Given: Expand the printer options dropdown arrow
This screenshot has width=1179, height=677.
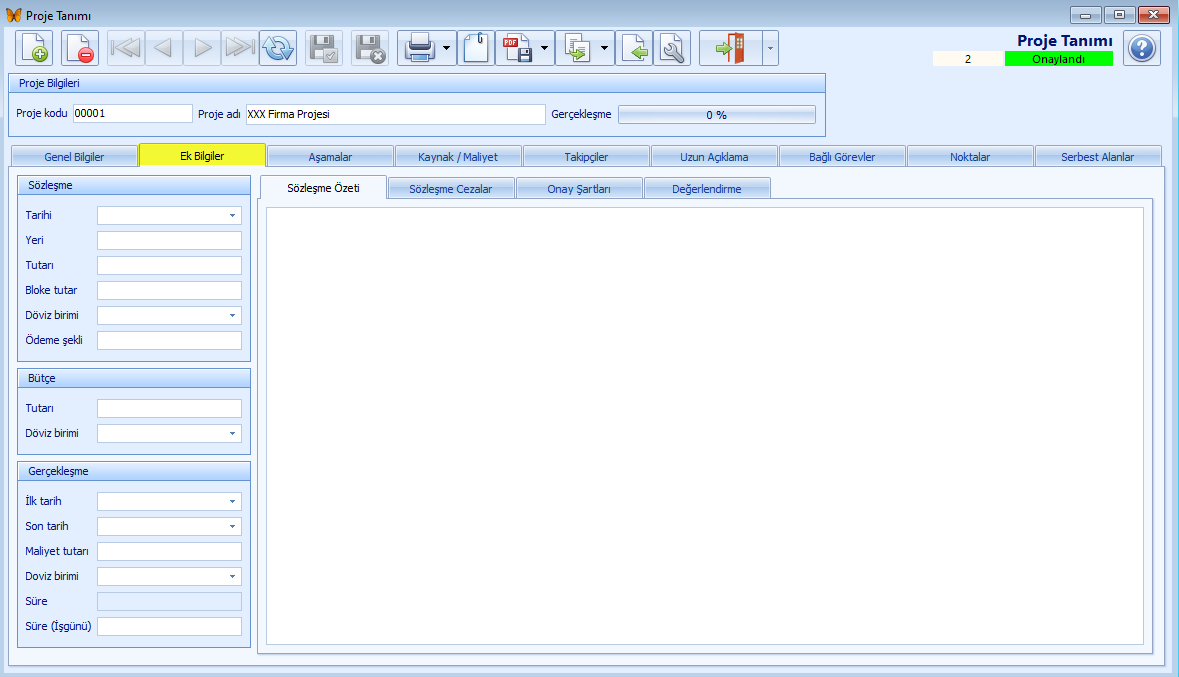Looking at the screenshot, I should pyautogui.click(x=446, y=48).
